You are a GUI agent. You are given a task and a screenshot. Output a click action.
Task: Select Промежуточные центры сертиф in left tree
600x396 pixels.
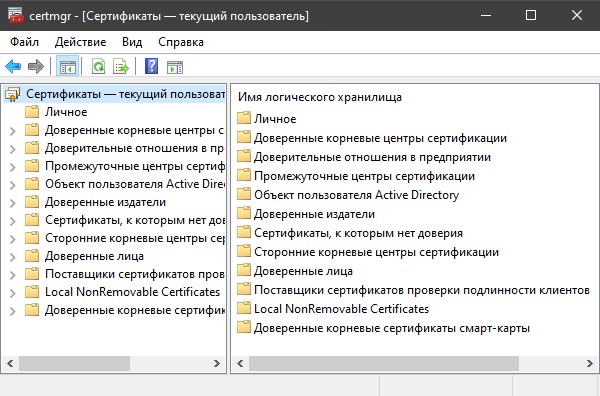[135, 166]
